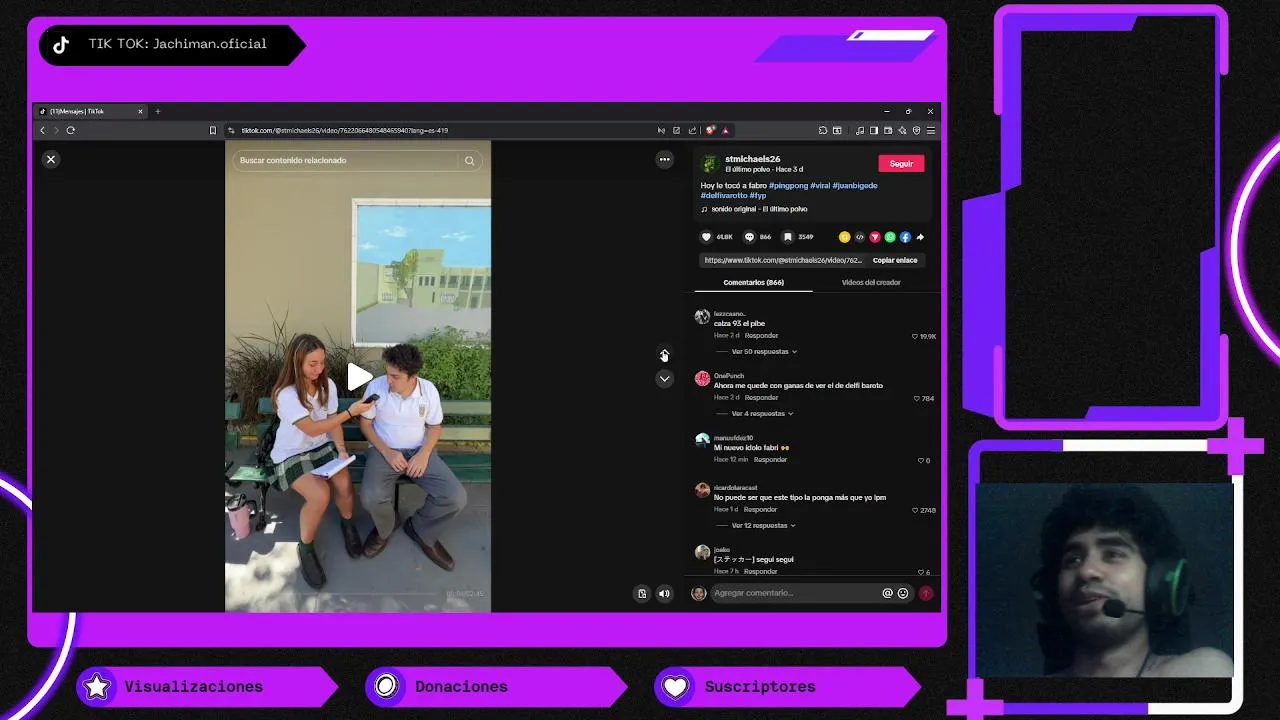
Task: Click the icon left of speaker button
Action: (x=642, y=593)
